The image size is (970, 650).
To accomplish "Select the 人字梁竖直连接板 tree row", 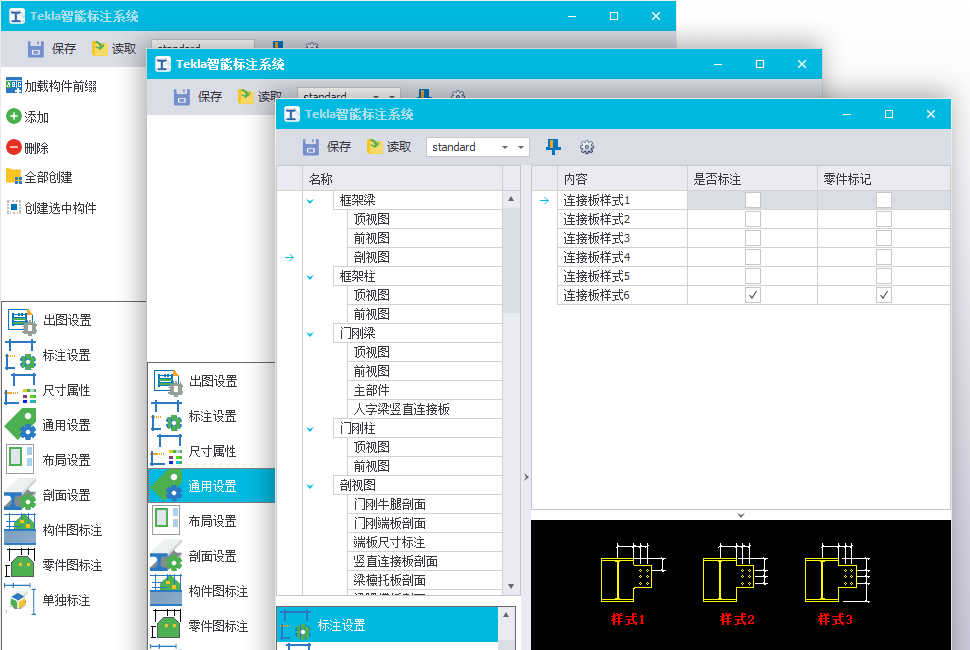I will (426, 409).
